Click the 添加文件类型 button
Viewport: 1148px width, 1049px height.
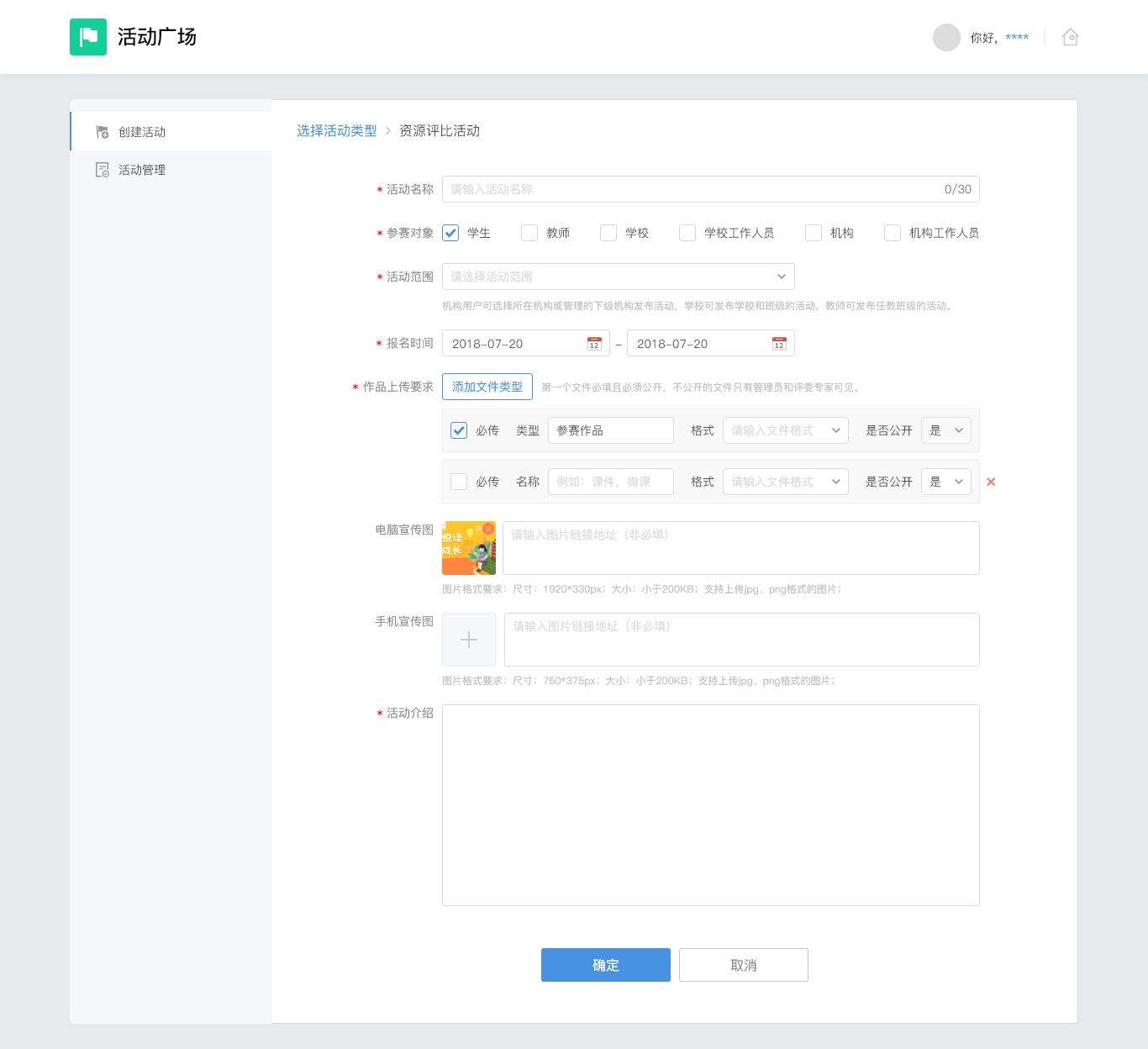tap(487, 387)
